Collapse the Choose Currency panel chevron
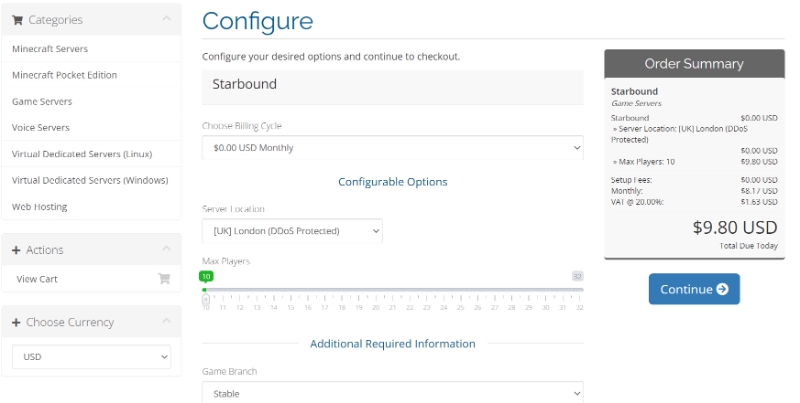This screenshot has width=800, height=403. [x=166, y=321]
